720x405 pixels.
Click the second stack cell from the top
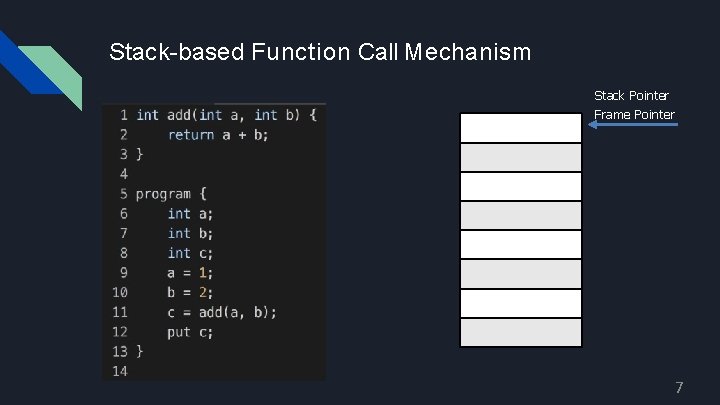coord(520,157)
